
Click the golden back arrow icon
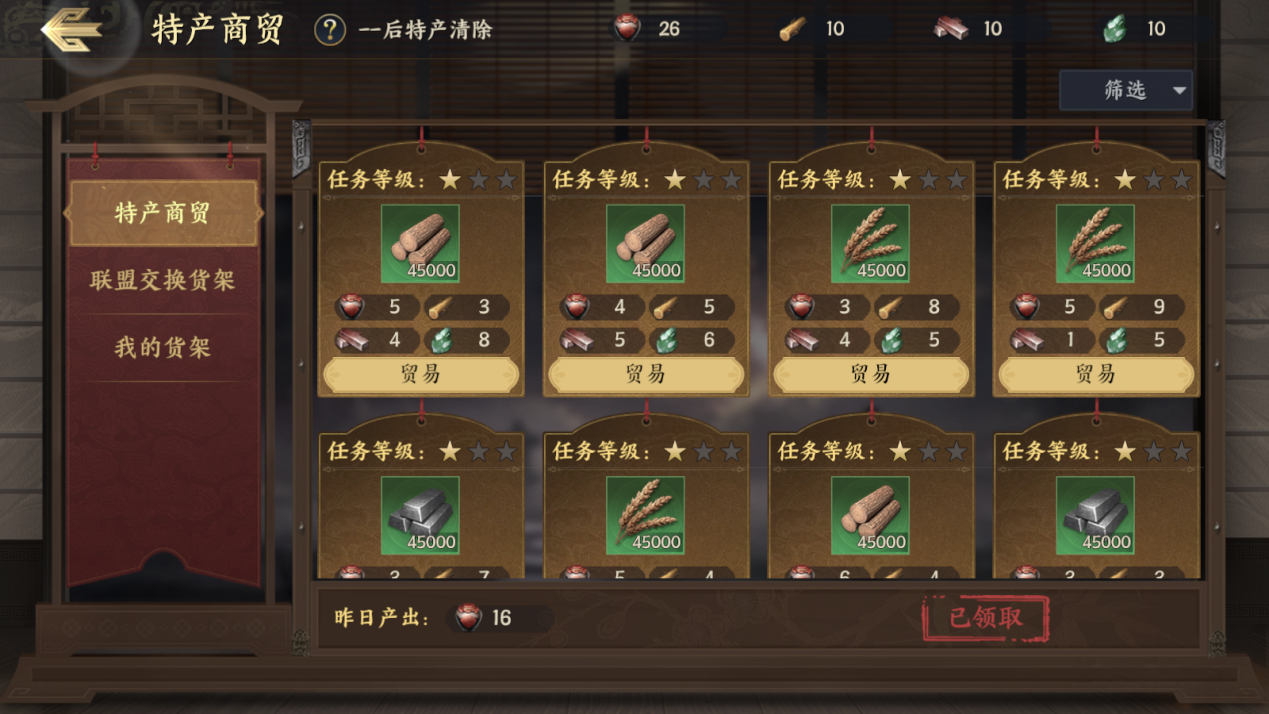(x=71, y=30)
